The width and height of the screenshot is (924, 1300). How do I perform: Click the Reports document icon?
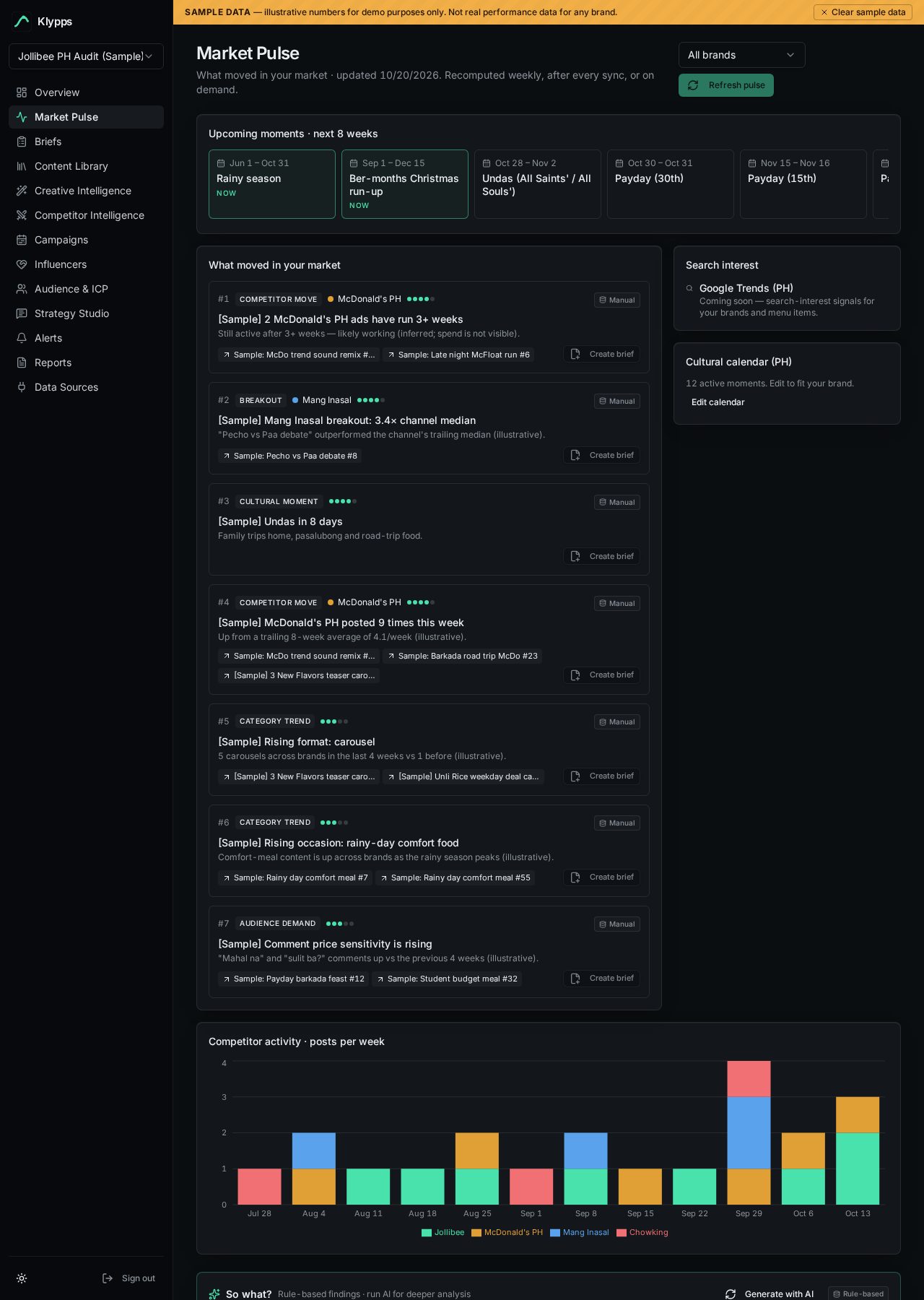pyautogui.click(x=22, y=363)
